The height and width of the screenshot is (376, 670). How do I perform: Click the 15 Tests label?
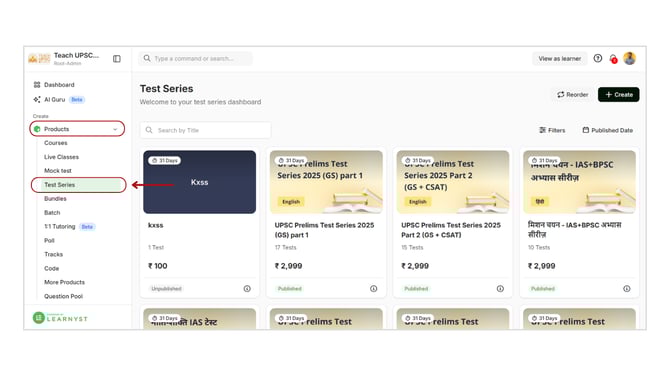point(412,247)
